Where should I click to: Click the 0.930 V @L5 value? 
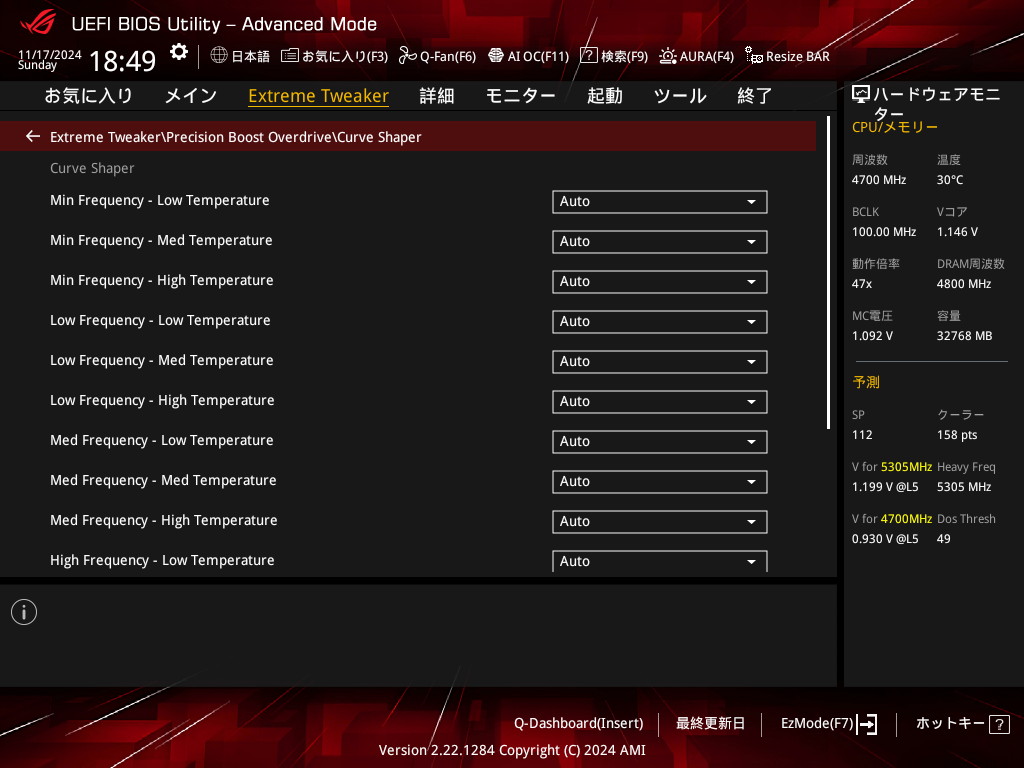click(x=885, y=539)
